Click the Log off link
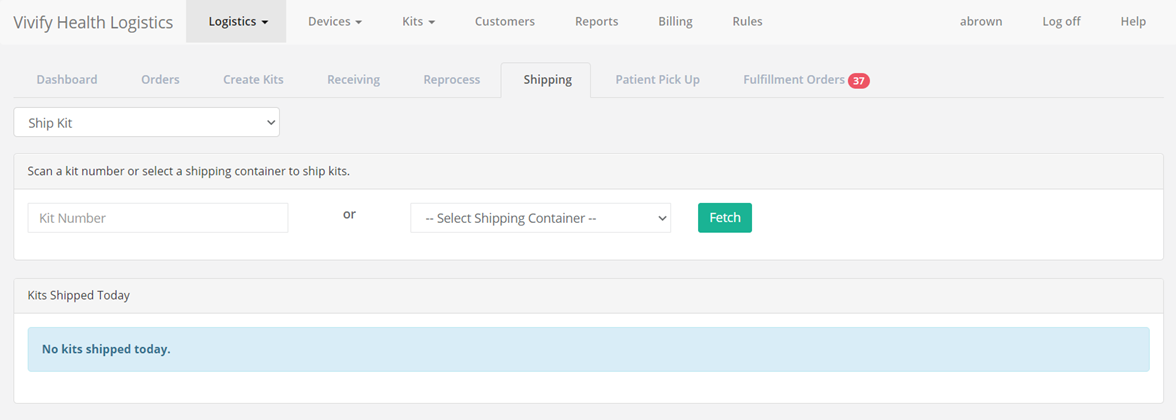The height and width of the screenshot is (420, 1176). pos(1061,22)
